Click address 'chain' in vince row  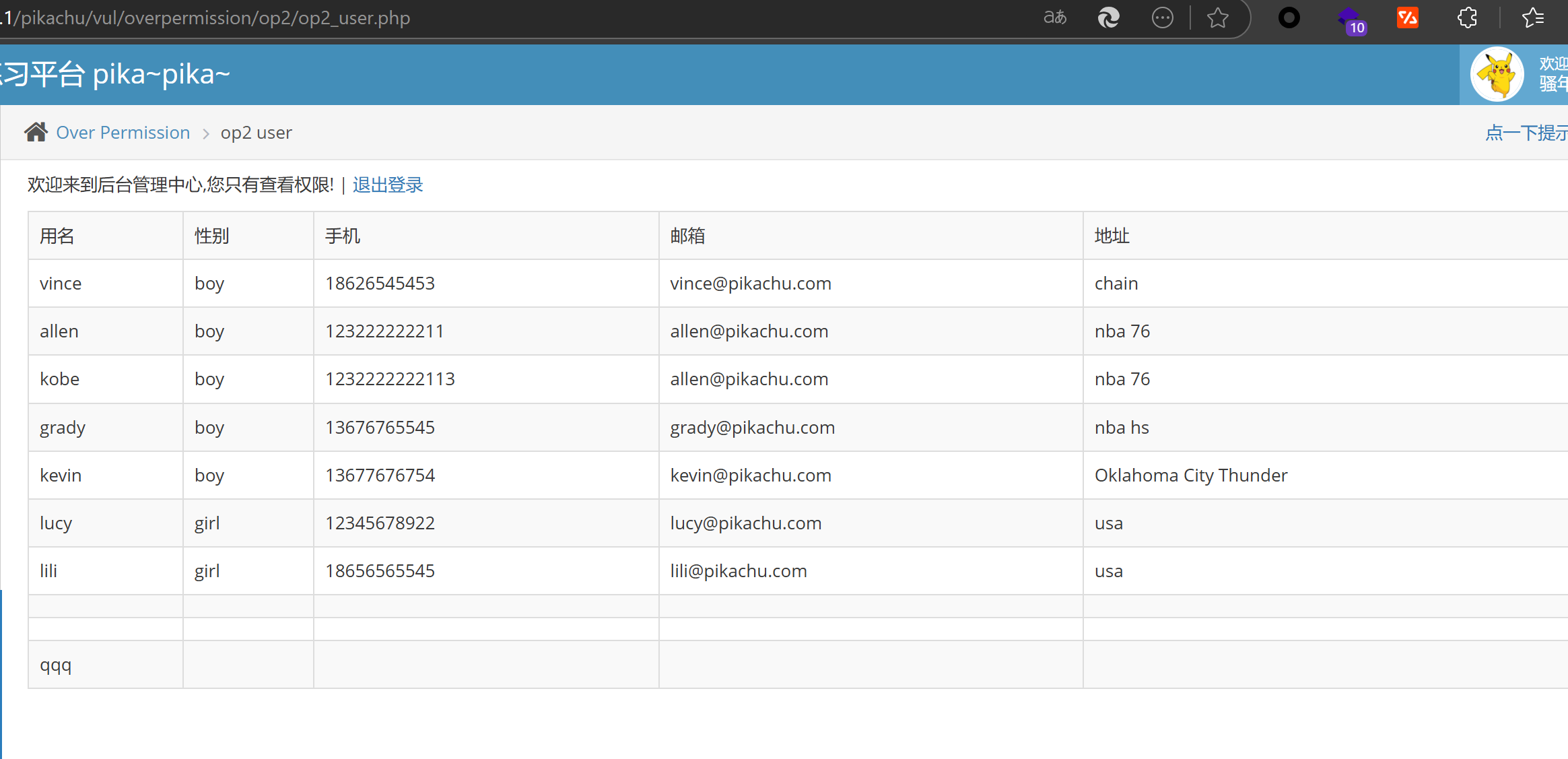point(1116,284)
